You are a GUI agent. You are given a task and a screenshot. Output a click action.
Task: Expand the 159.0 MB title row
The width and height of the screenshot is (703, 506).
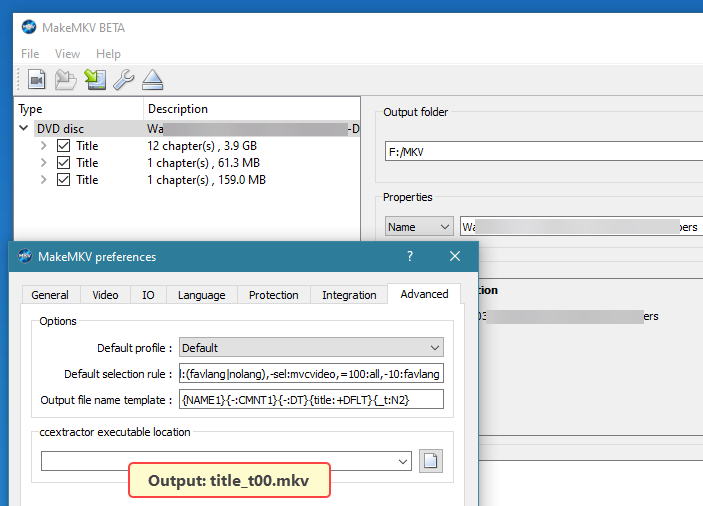click(x=43, y=180)
